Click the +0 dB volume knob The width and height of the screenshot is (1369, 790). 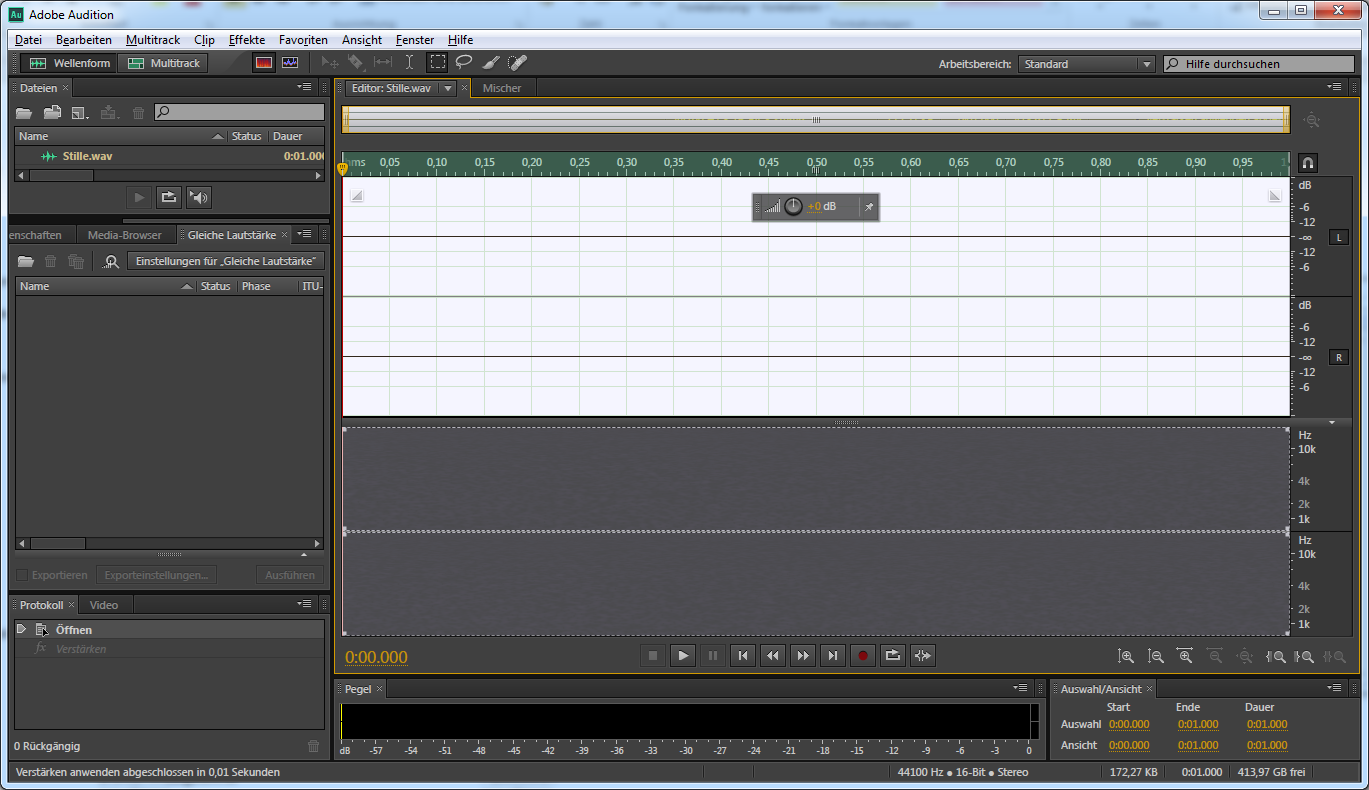click(x=793, y=207)
